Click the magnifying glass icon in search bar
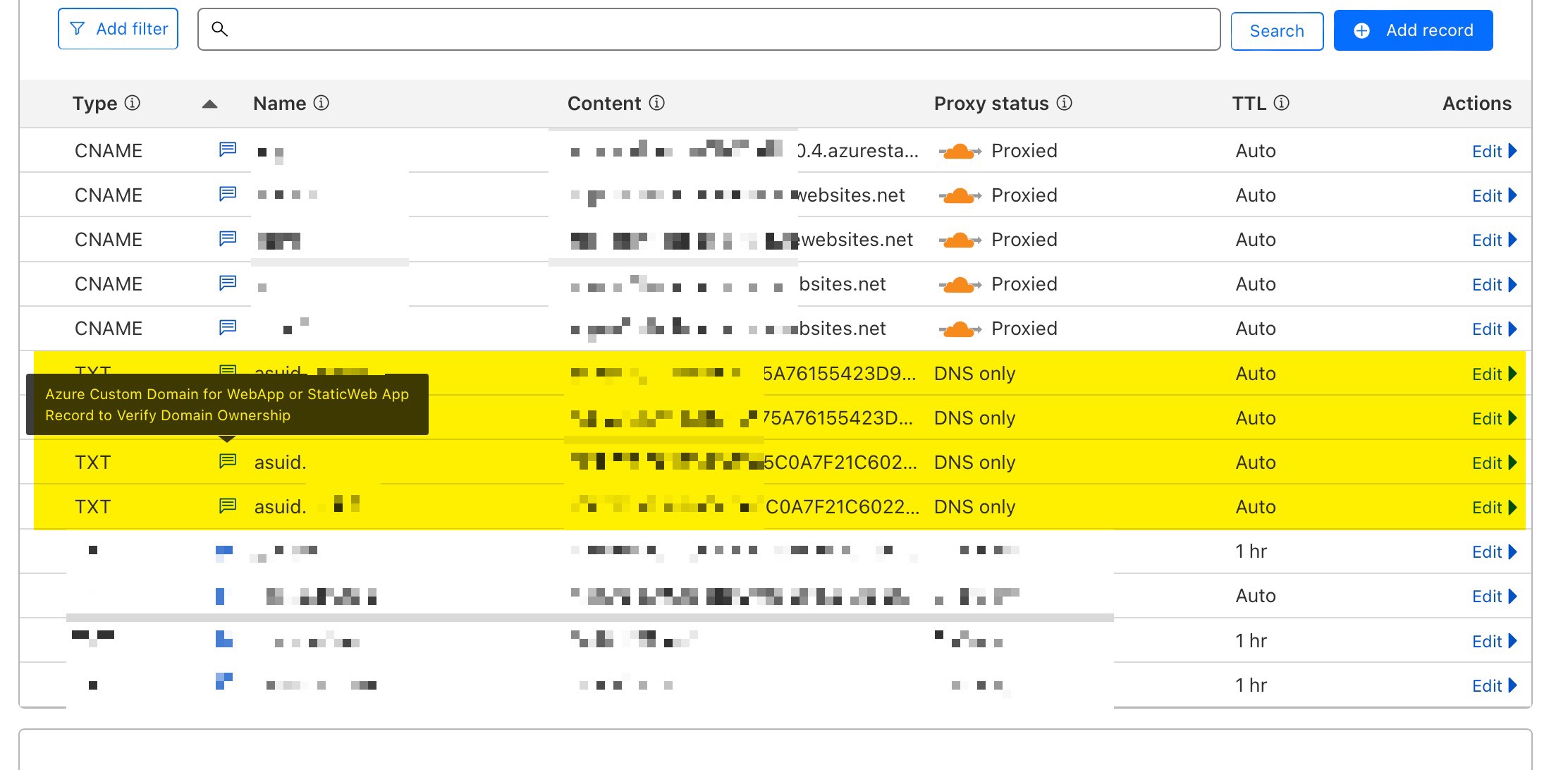Screen dimensions: 1568x770 point(220,30)
